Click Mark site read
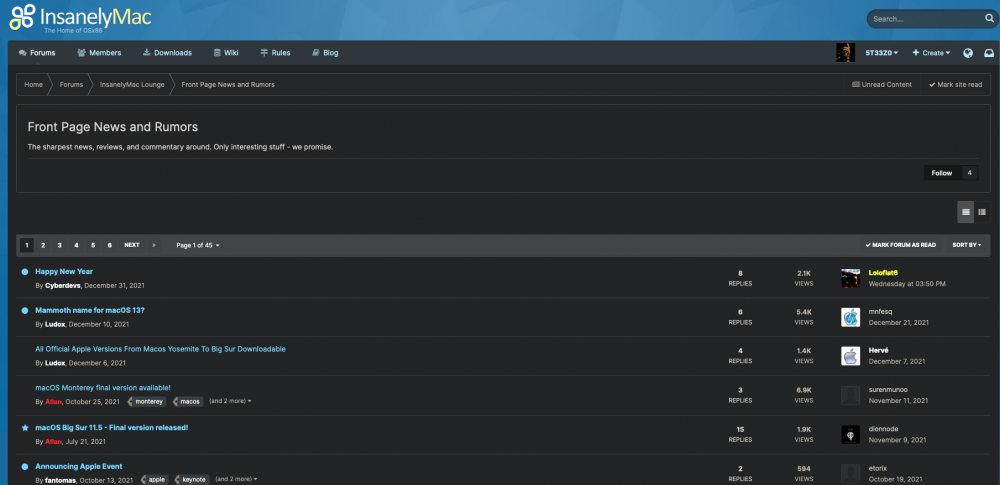Viewport: 1000px width, 485px height. pyautogui.click(x=955, y=84)
